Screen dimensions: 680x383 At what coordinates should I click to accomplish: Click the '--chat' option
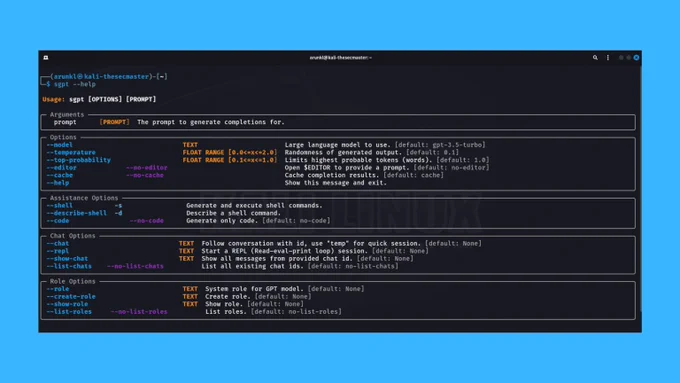pyautogui.click(x=58, y=243)
